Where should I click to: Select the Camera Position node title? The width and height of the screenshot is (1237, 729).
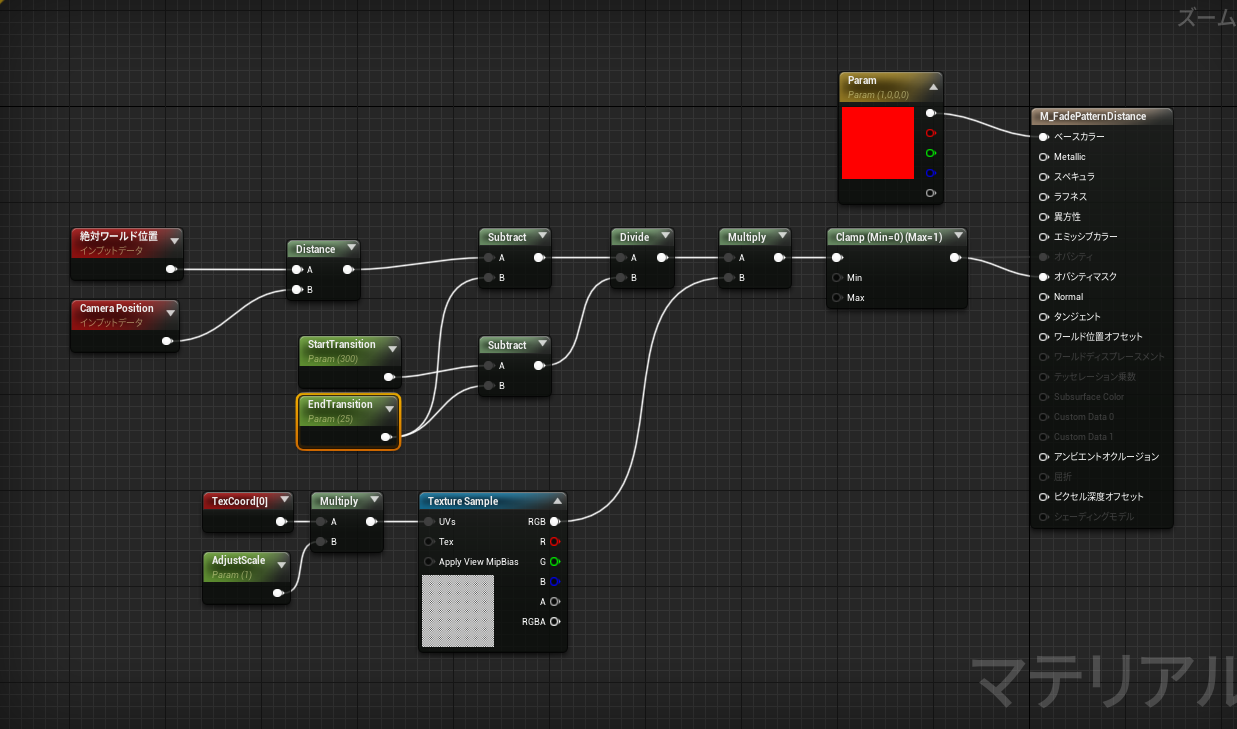117,308
